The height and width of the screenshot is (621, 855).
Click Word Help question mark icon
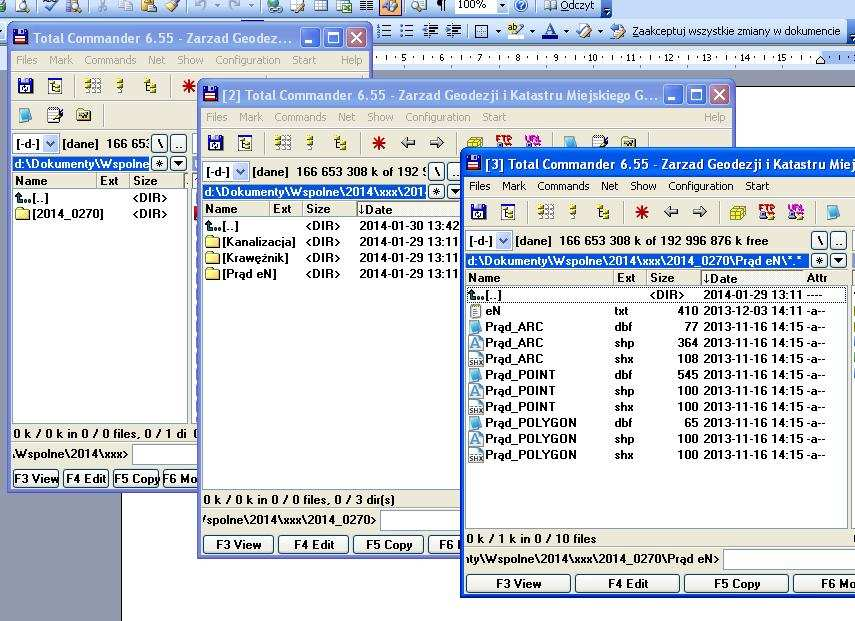(521, 6)
